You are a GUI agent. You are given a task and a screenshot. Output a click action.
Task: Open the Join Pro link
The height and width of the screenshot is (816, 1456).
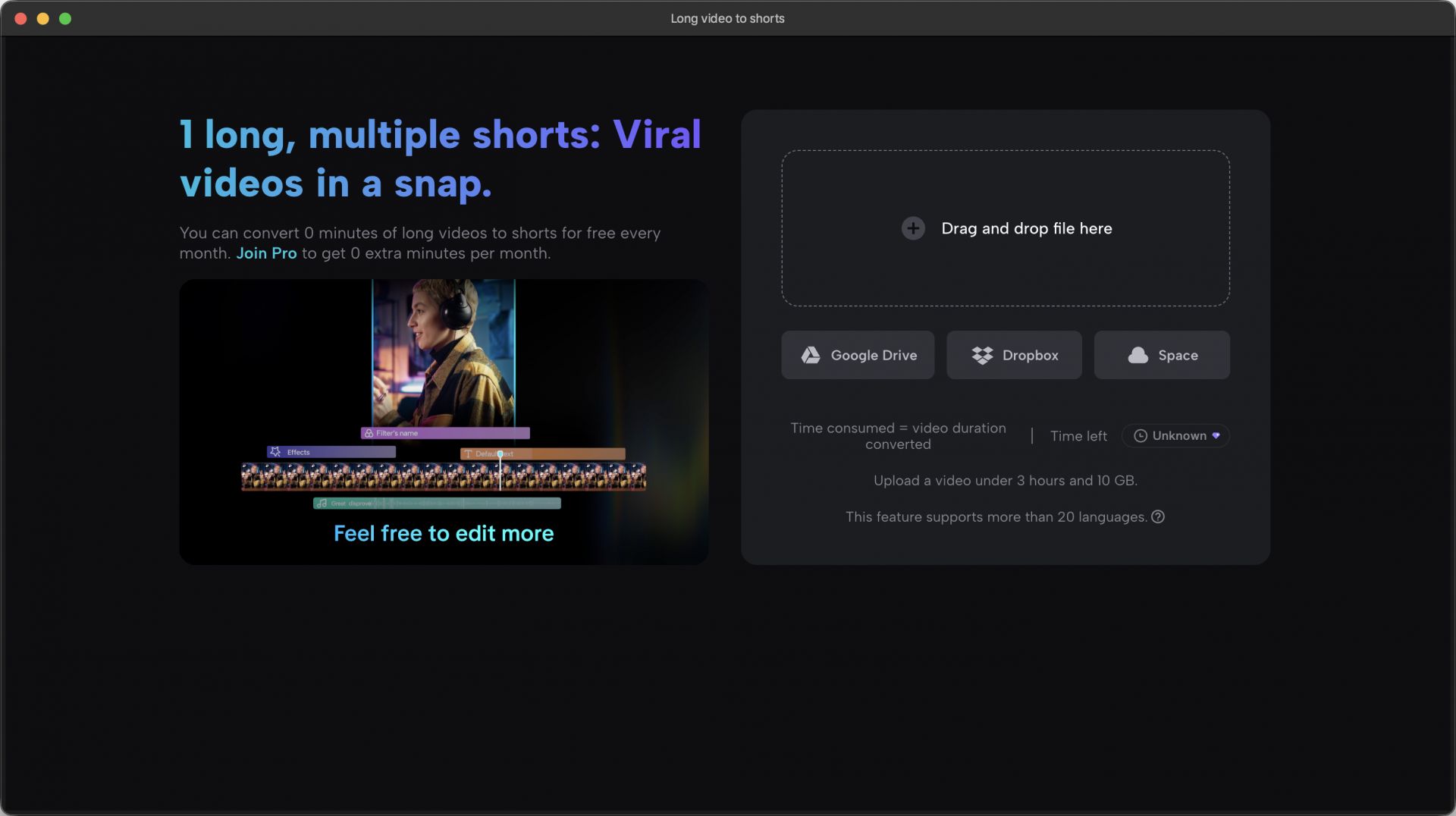point(266,253)
